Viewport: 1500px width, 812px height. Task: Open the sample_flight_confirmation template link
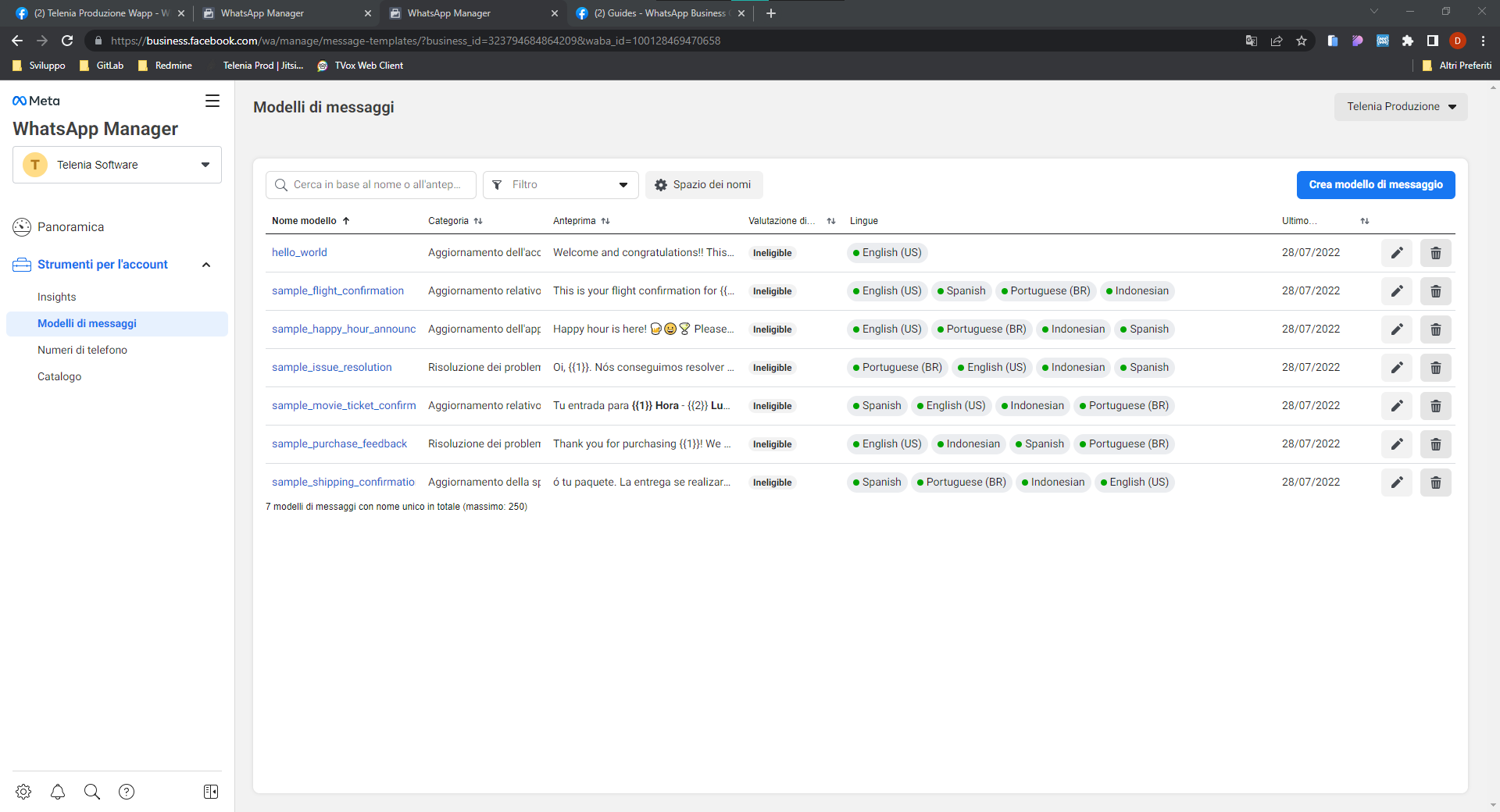click(337, 290)
